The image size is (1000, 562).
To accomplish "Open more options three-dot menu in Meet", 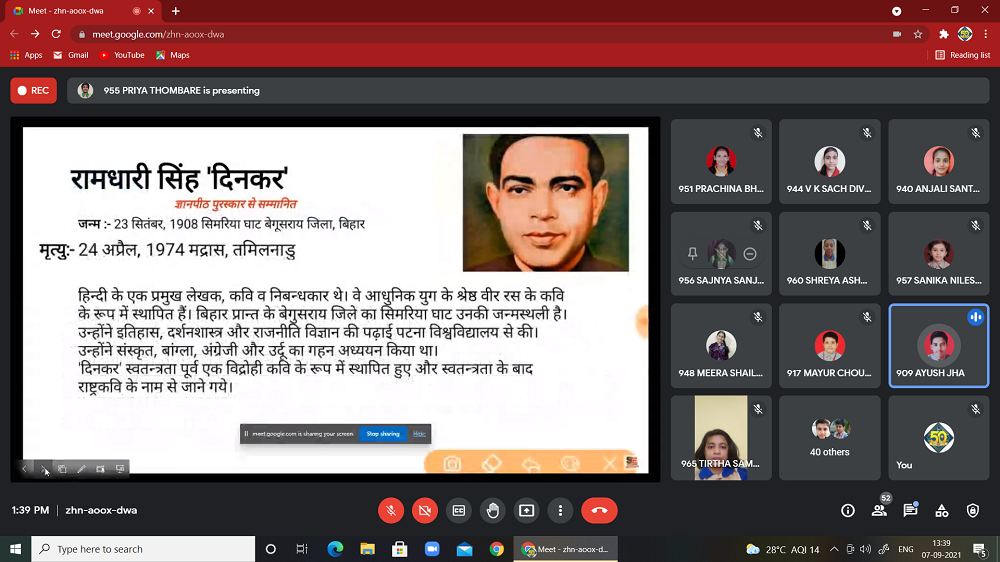I will pos(561,510).
